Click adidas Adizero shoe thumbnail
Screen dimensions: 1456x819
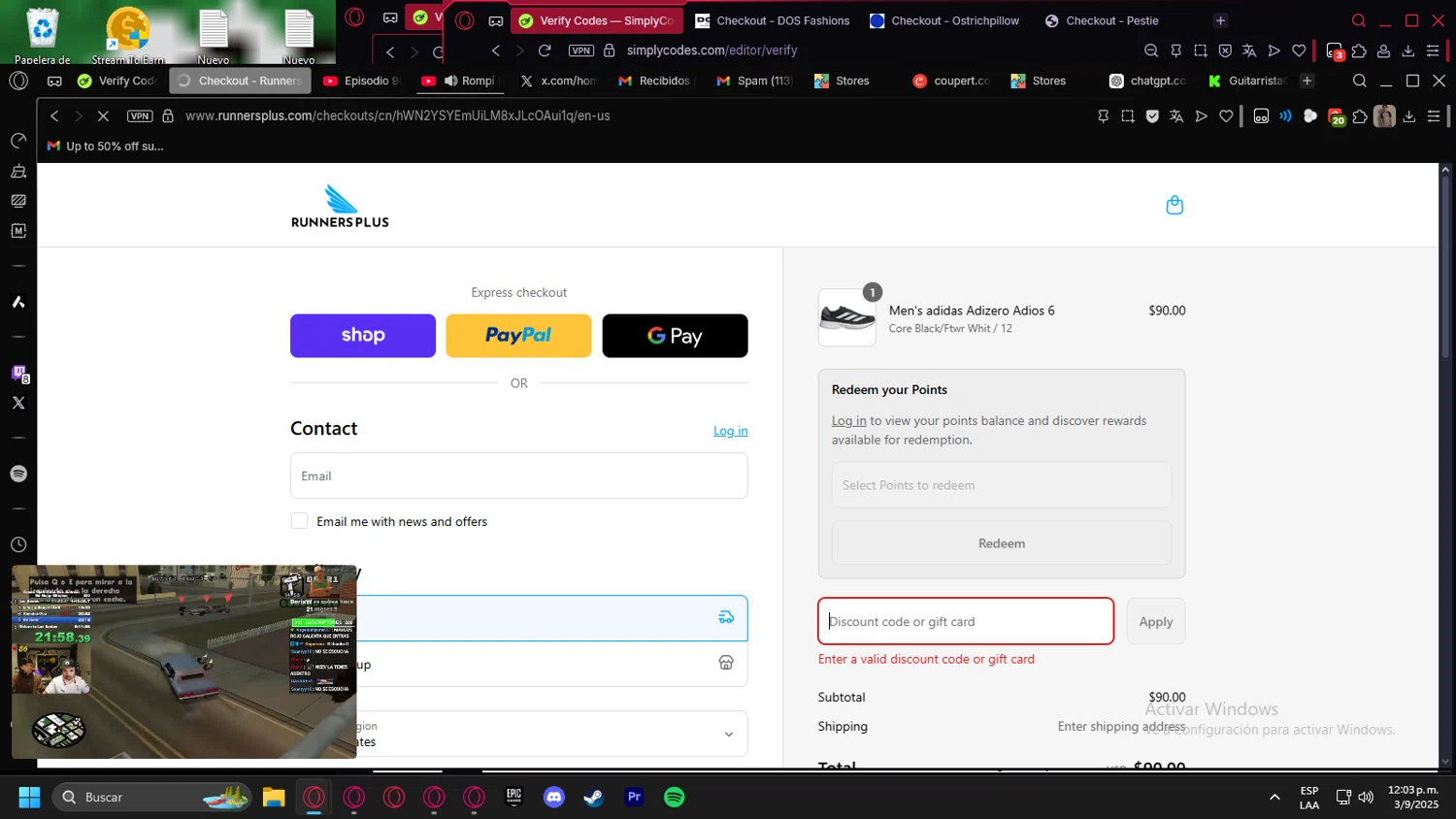(x=846, y=317)
